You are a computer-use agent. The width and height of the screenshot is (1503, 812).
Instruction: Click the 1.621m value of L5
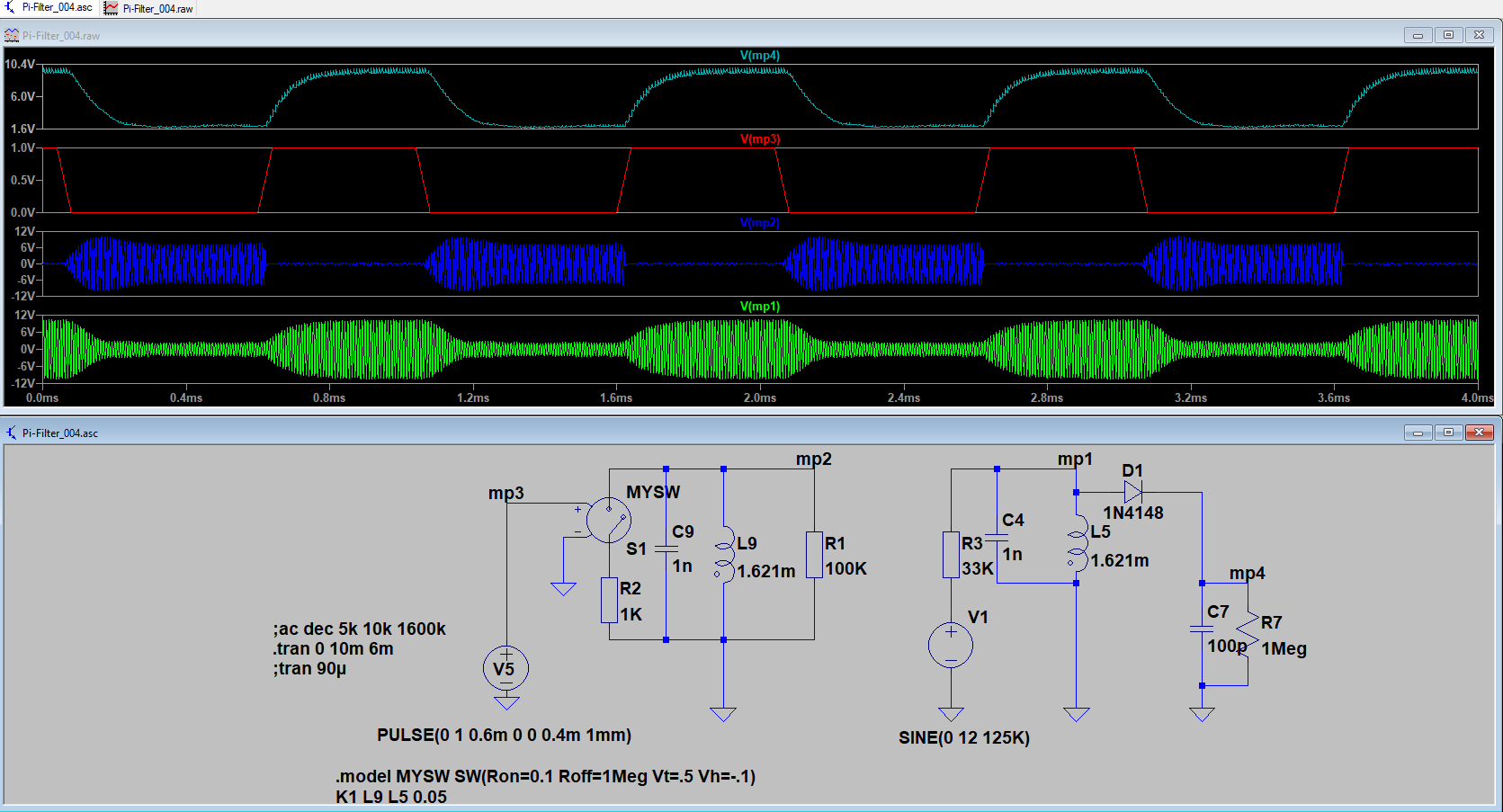pos(1120,560)
